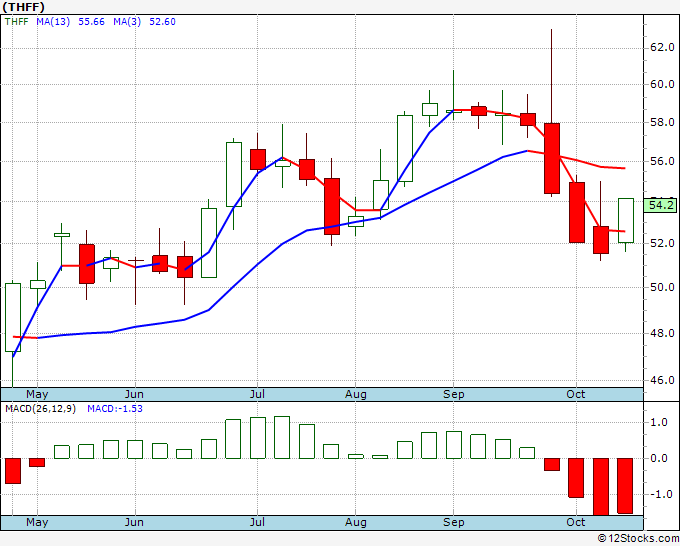The height and width of the screenshot is (546, 680).
Task: Click Aug on the price chart axis
Action: [x=356, y=394]
